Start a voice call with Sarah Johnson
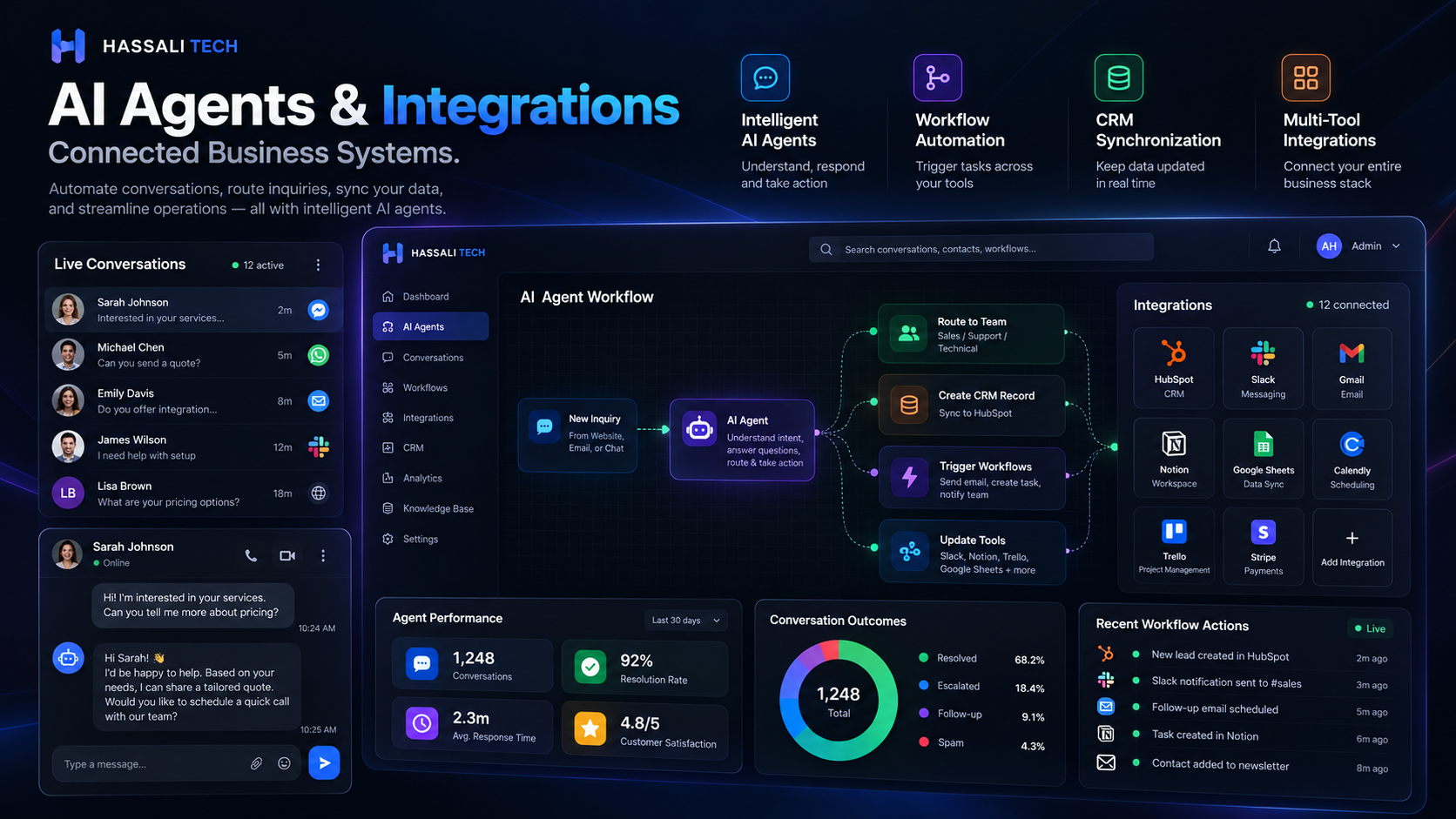The height and width of the screenshot is (819, 1456). tap(251, 555)
